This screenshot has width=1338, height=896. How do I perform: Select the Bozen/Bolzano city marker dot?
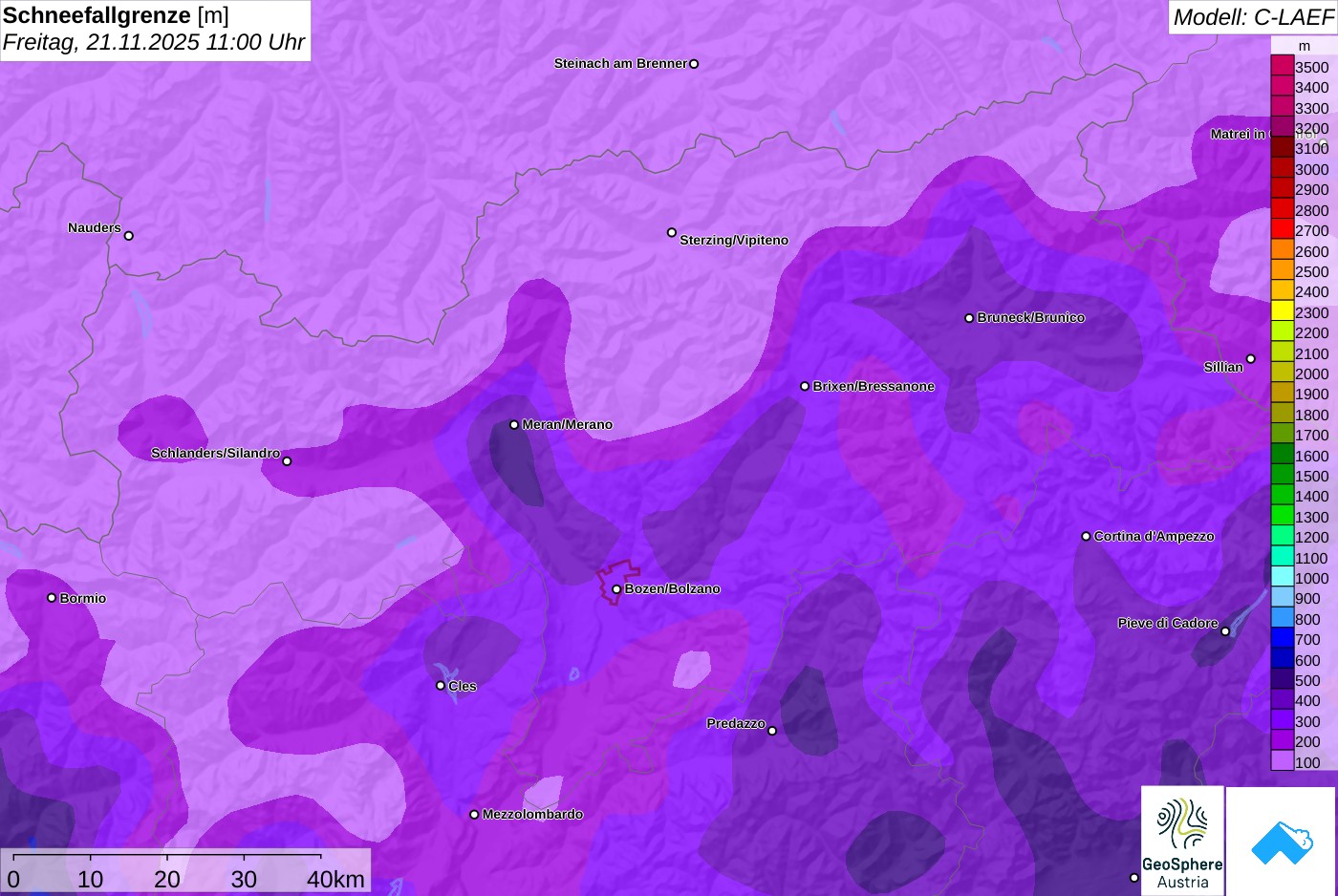pyautogui.click(x=616, y=589)
